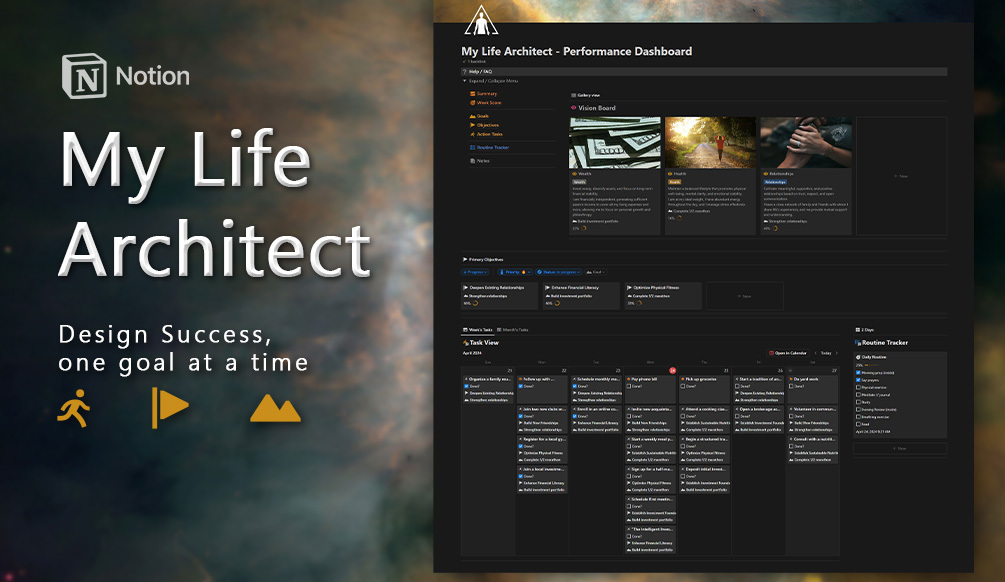This screenshot has width=1005, height=582.
Task: Select the 2 Days view tab
Action: coord(865,329)
